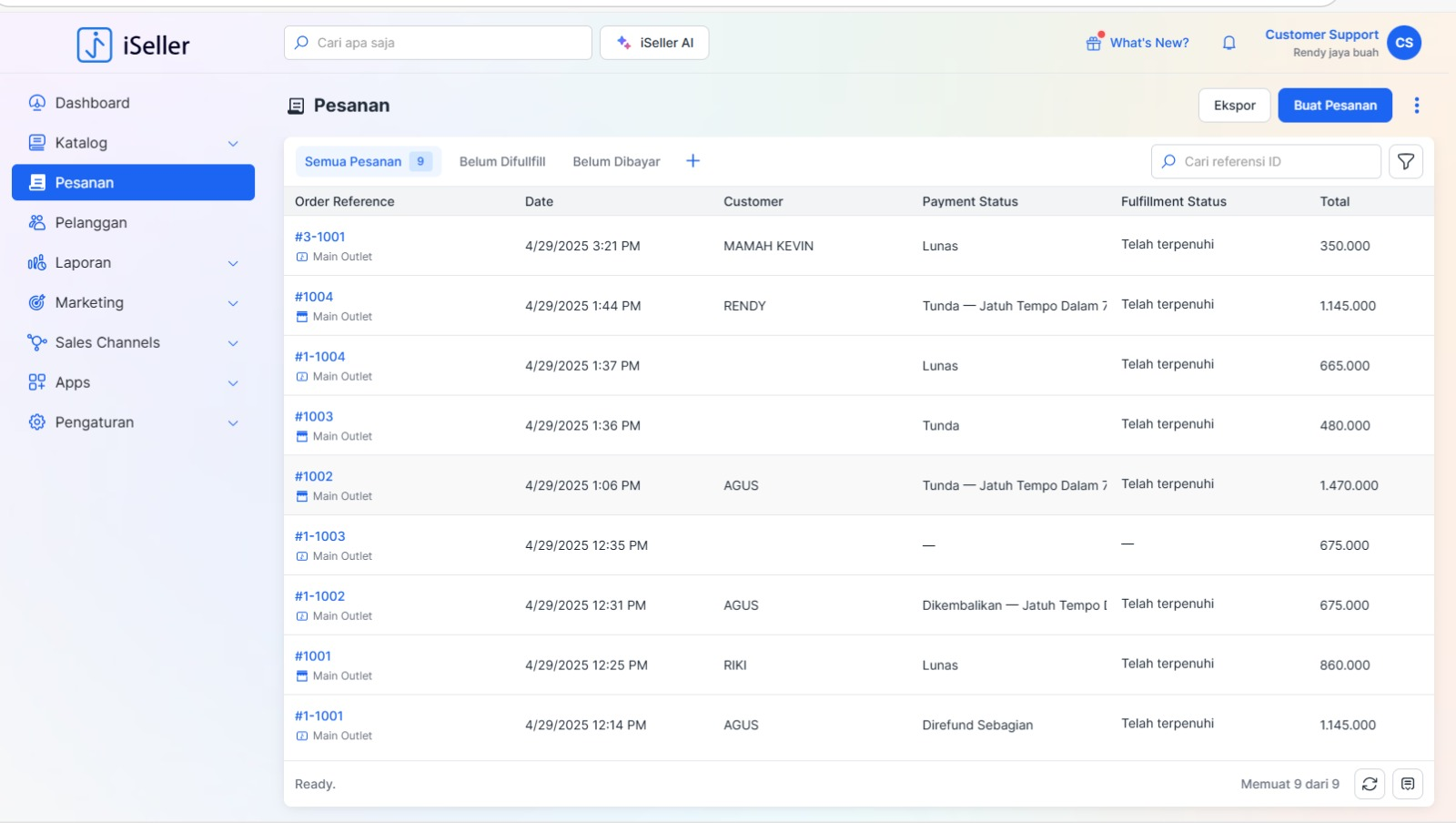Click the notification bell icon
Image resolution: width=1456 pixels, height=823 pixels.
pos(1228,43)
